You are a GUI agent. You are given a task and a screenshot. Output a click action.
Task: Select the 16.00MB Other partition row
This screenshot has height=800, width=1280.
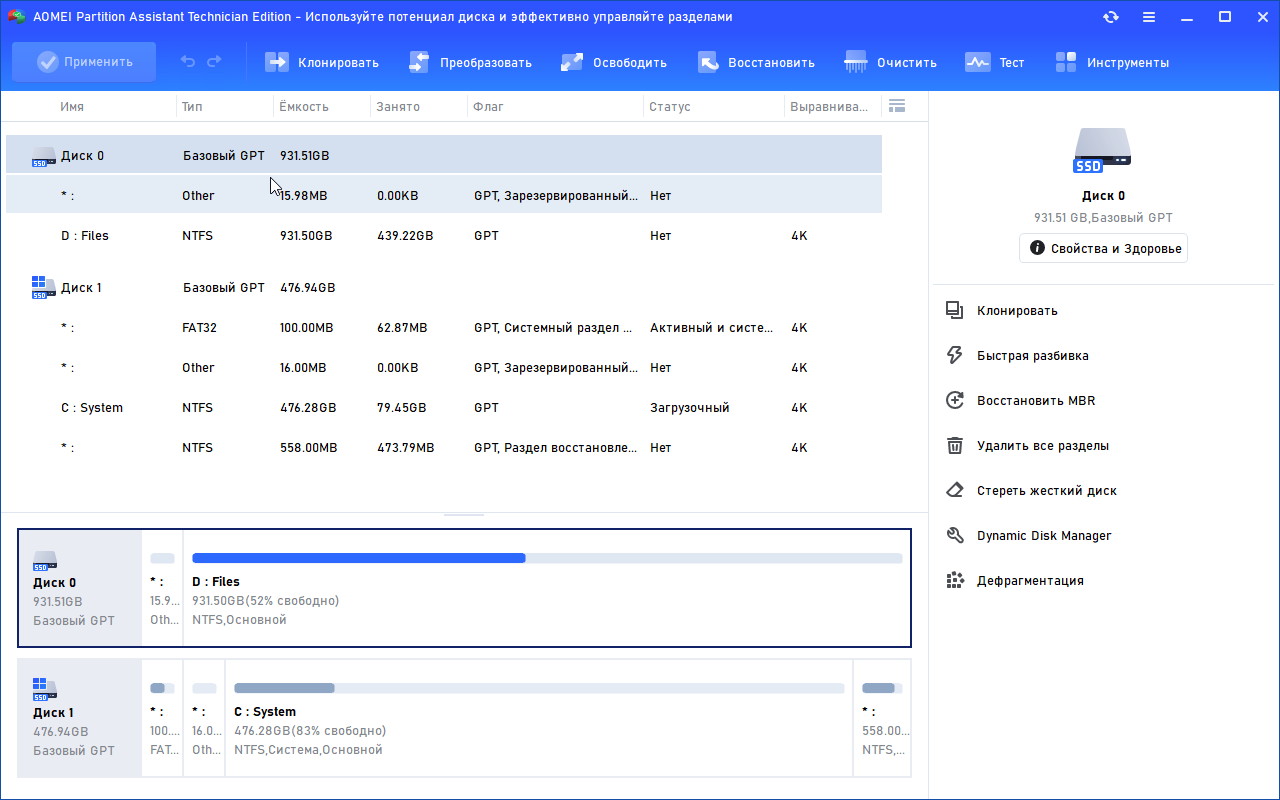[x=444, y=367]
